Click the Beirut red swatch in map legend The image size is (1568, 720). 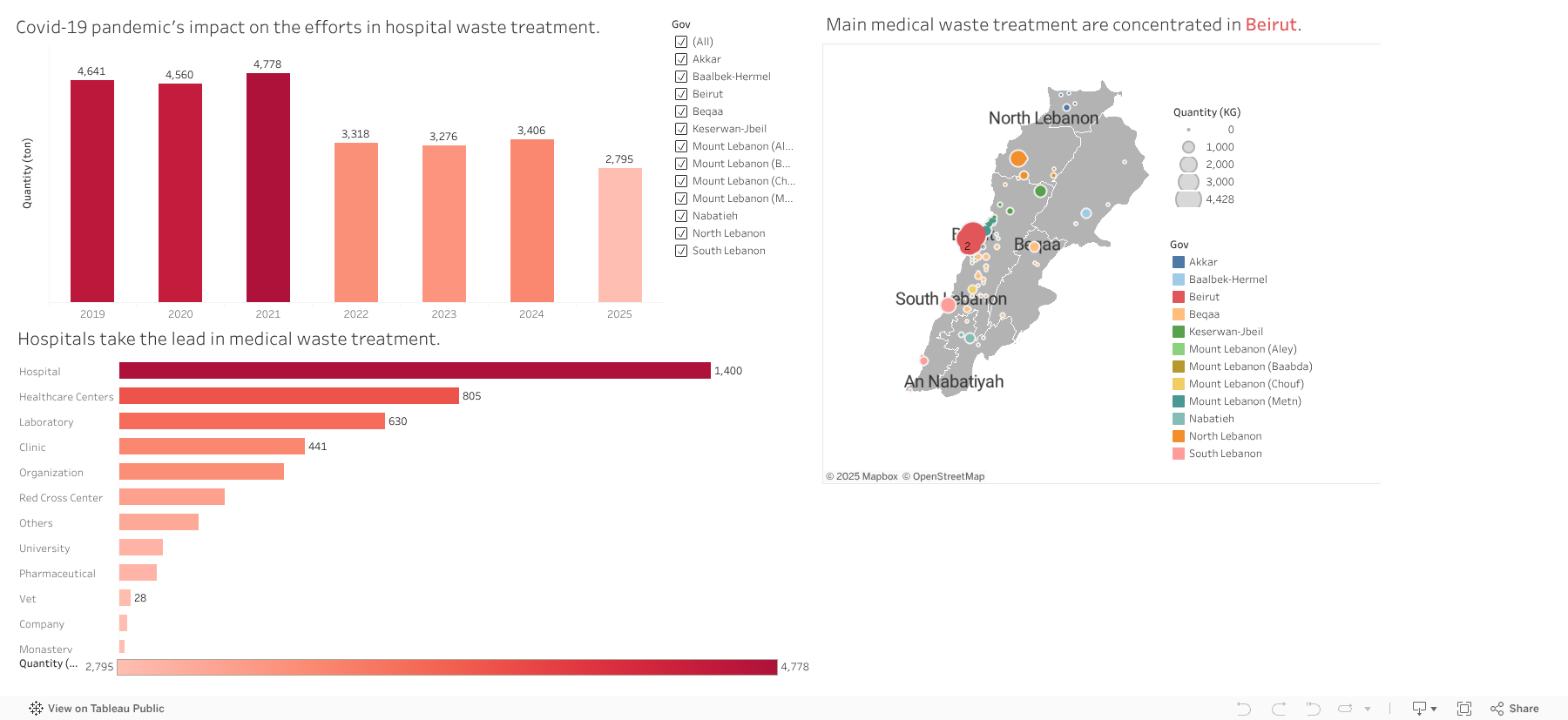[x=1179, y=296]
